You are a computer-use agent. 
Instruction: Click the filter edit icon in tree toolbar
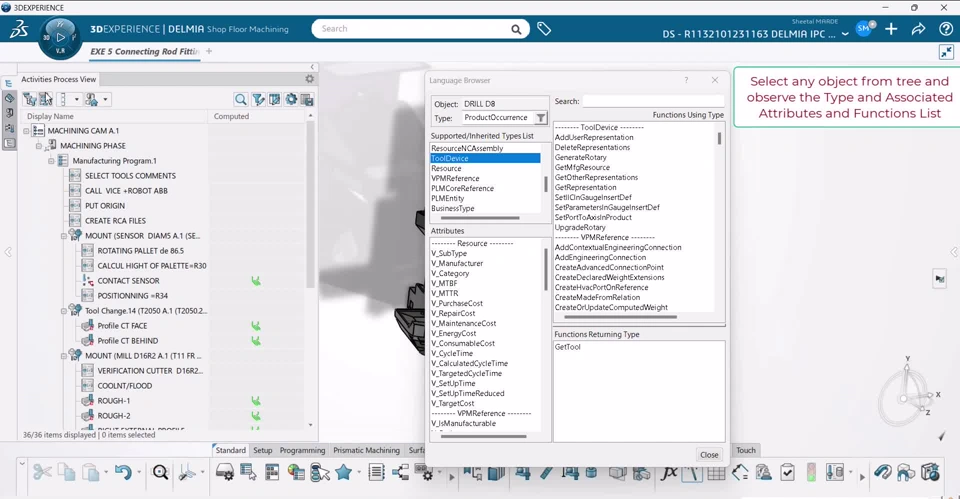pyautogui.click(x=258, y=99)
